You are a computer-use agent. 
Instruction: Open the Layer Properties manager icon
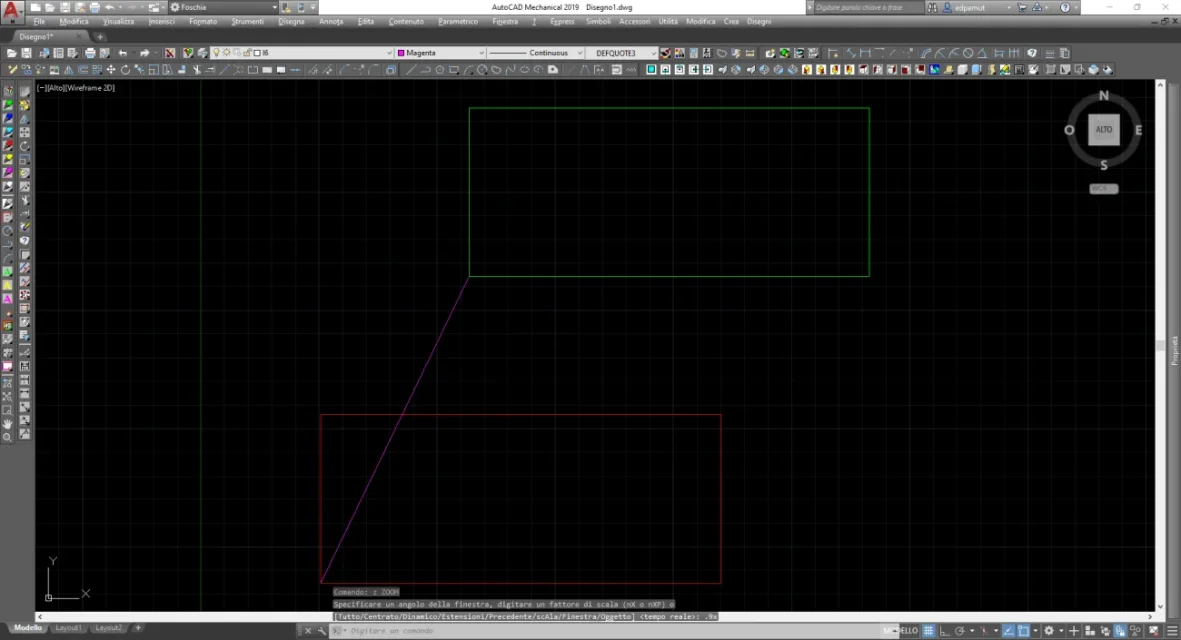coord(189,53)
